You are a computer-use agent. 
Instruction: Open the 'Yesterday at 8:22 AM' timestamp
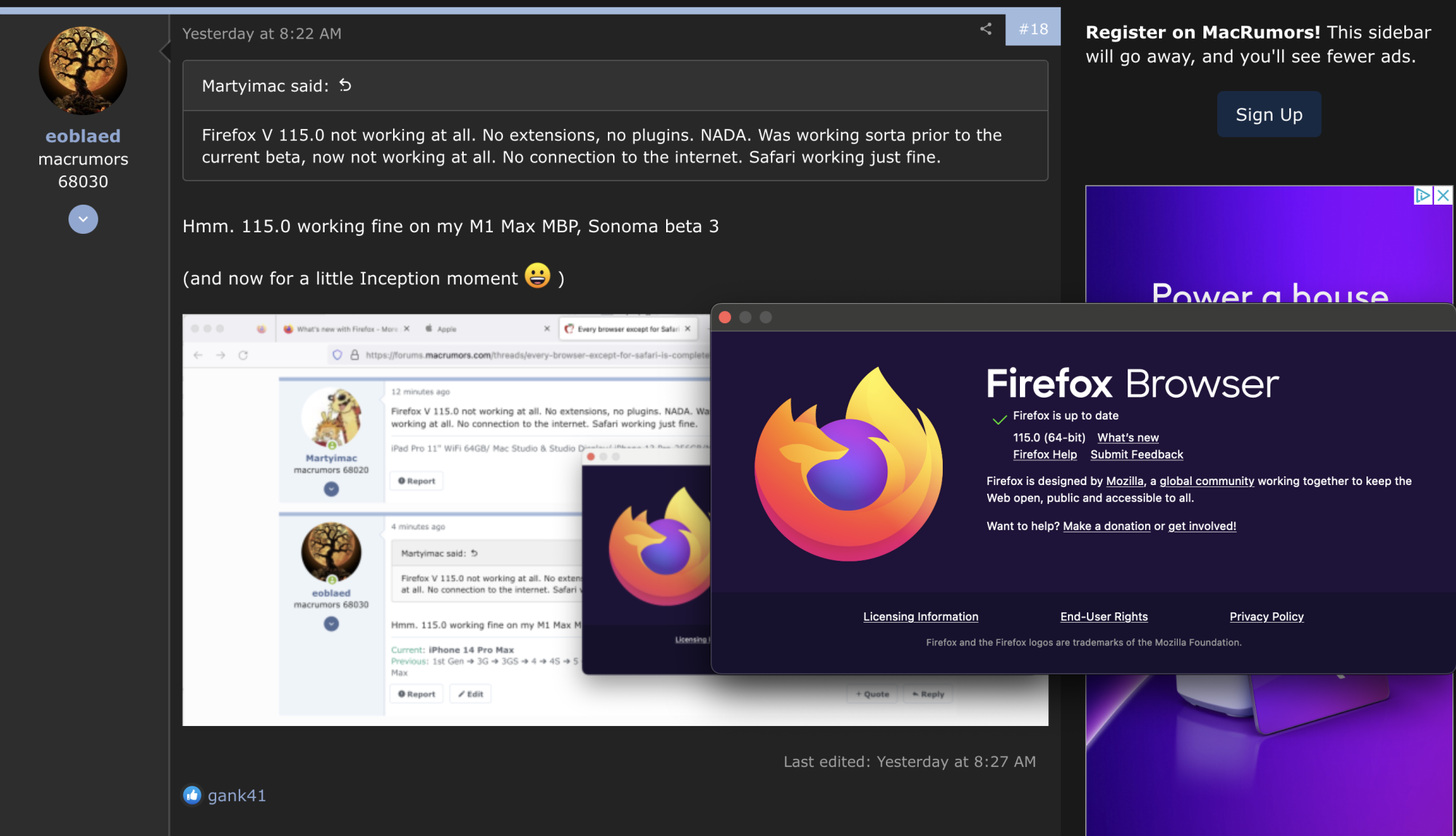[x=261, y=33]
